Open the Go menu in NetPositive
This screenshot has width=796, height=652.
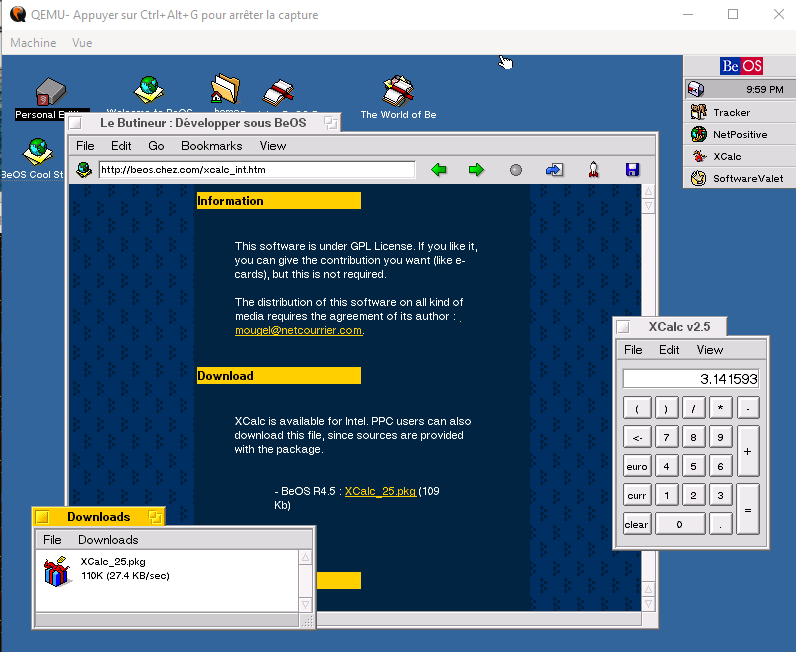pyautogui.click(x=156, y=146)
